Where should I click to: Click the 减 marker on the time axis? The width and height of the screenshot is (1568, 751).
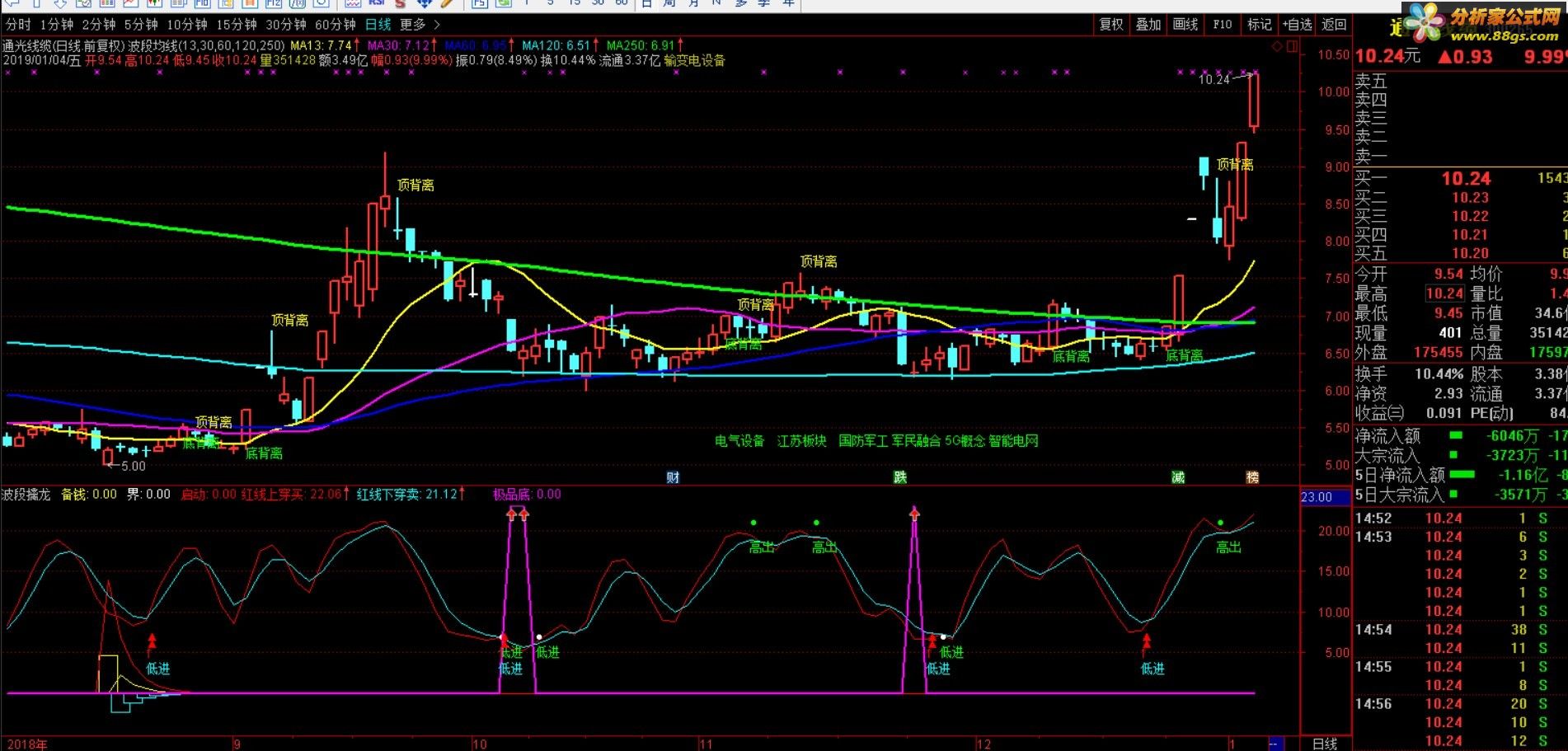(1178, 477)
